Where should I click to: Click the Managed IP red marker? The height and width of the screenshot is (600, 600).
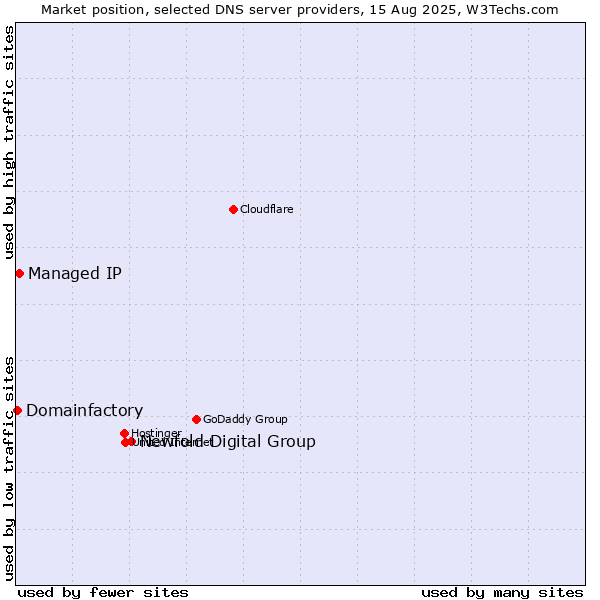20,274
